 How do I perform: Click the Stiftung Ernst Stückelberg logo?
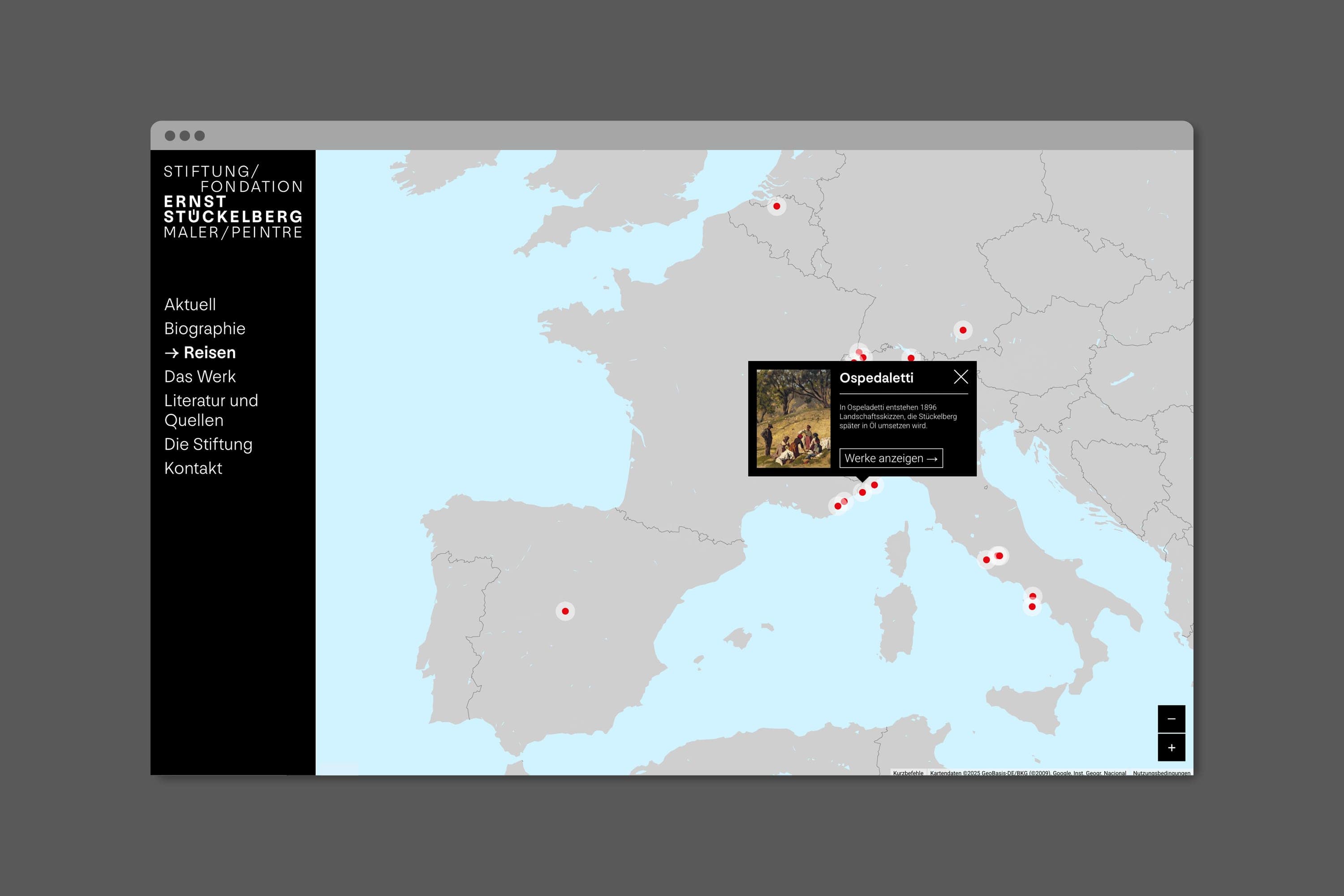(233, 202)
